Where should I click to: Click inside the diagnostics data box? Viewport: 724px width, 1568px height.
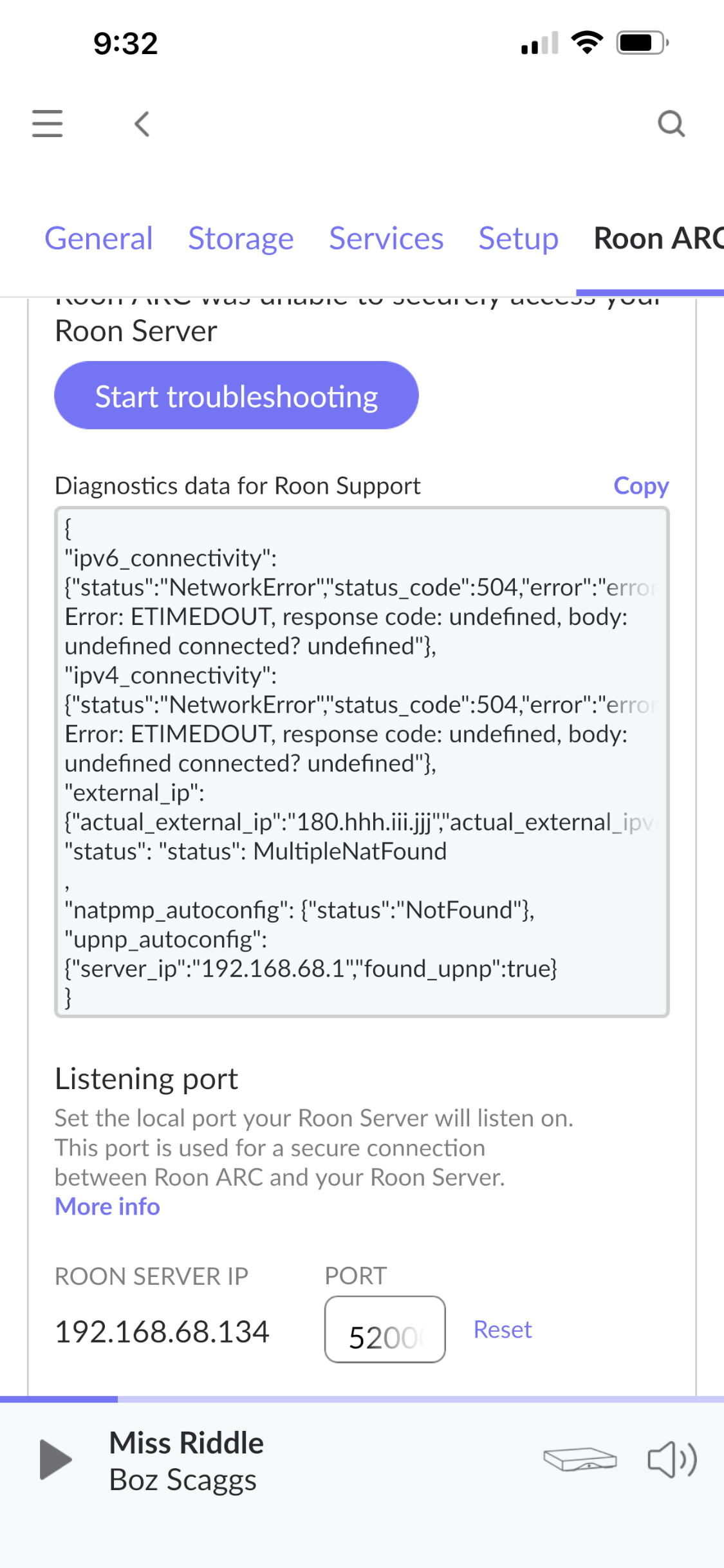(x=362, y=762)
